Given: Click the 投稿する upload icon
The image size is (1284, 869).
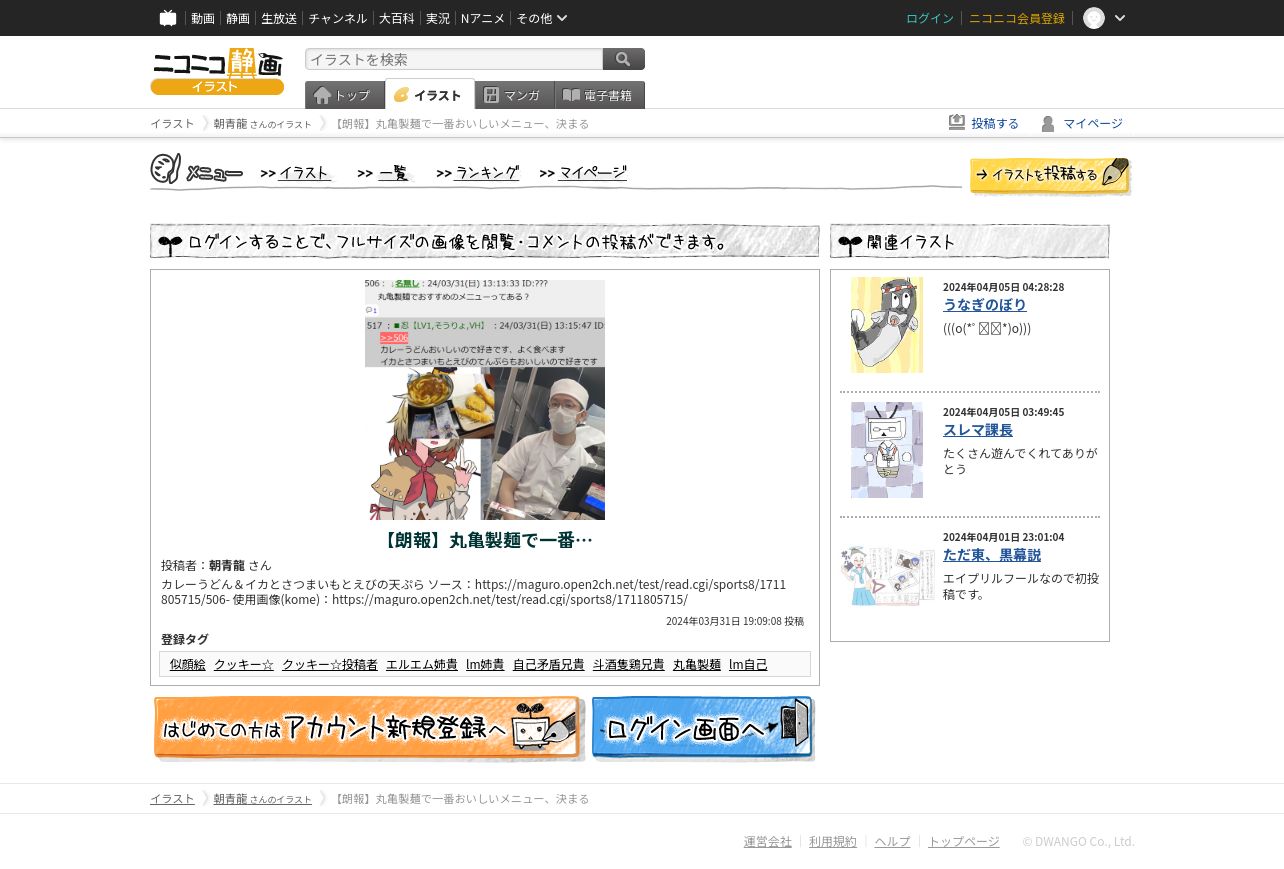Looking at the screenshot, I should pyautogui.click(x=957, y=122).
